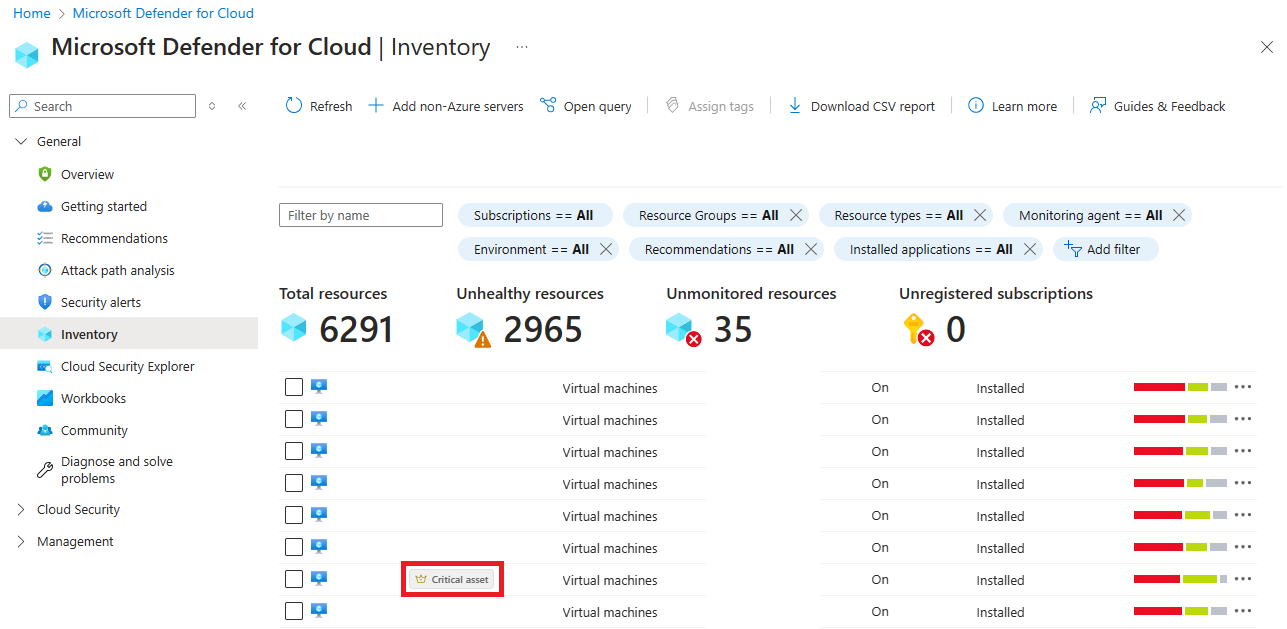Screen dimensions: 1287x629
Task: Click the Filter by name input field
Action: click(361, 215)
